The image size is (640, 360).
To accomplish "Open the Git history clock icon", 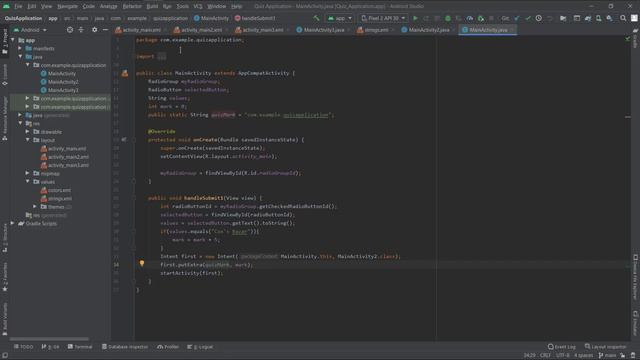I will click(539, 18).
